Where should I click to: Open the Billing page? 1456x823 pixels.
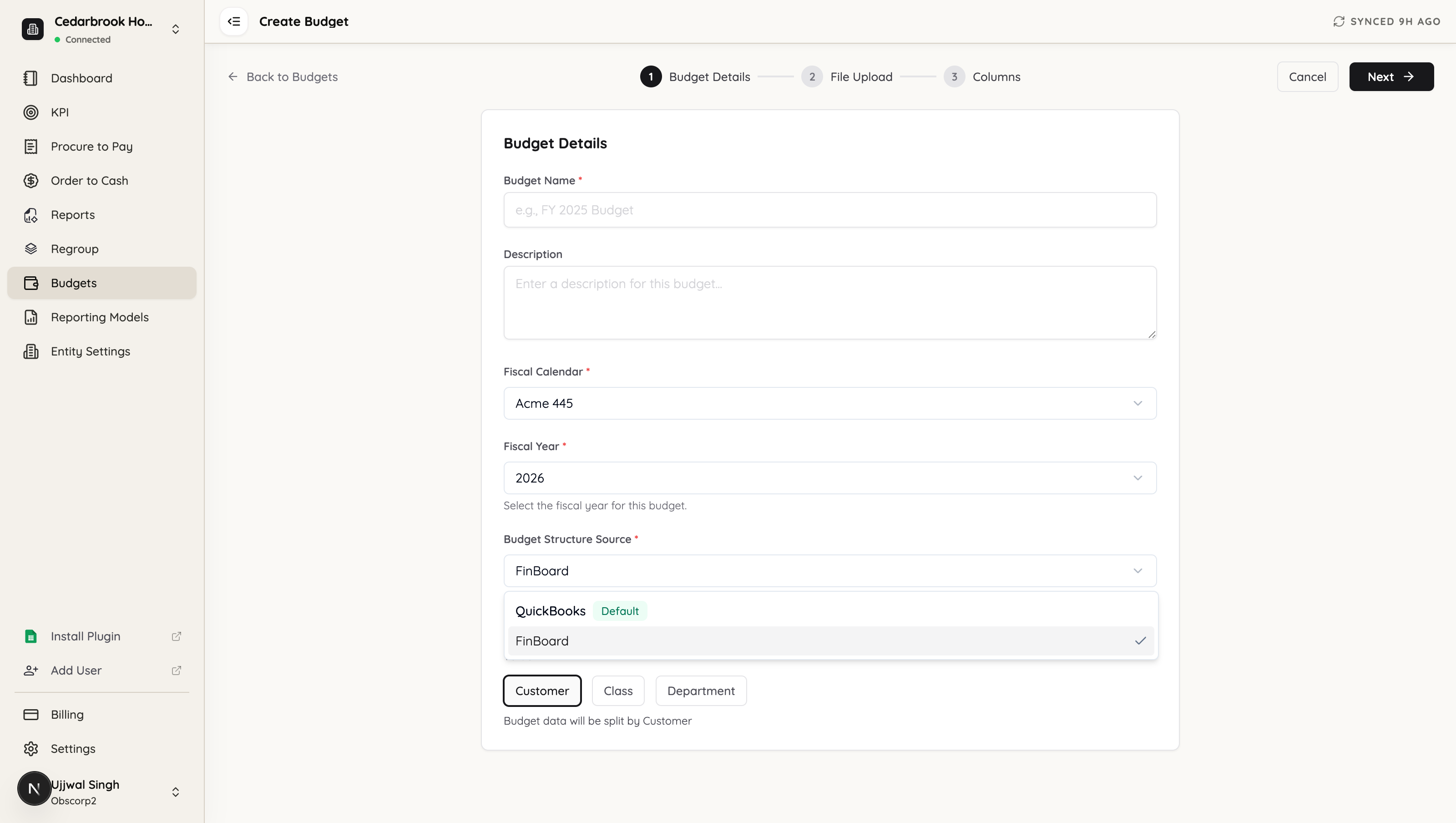point(102,714)
